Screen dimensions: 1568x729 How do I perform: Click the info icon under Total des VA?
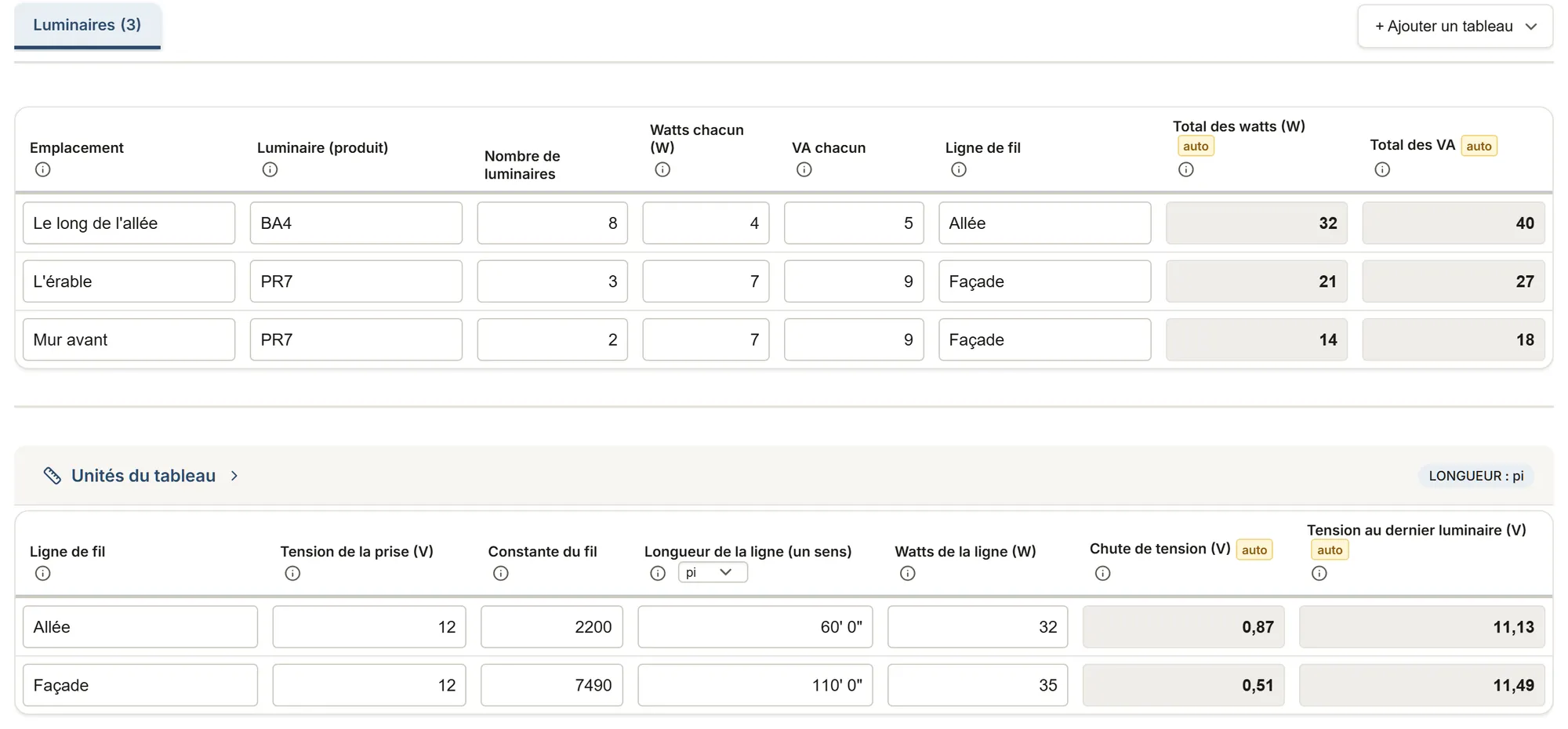(x=1382, y=169)
